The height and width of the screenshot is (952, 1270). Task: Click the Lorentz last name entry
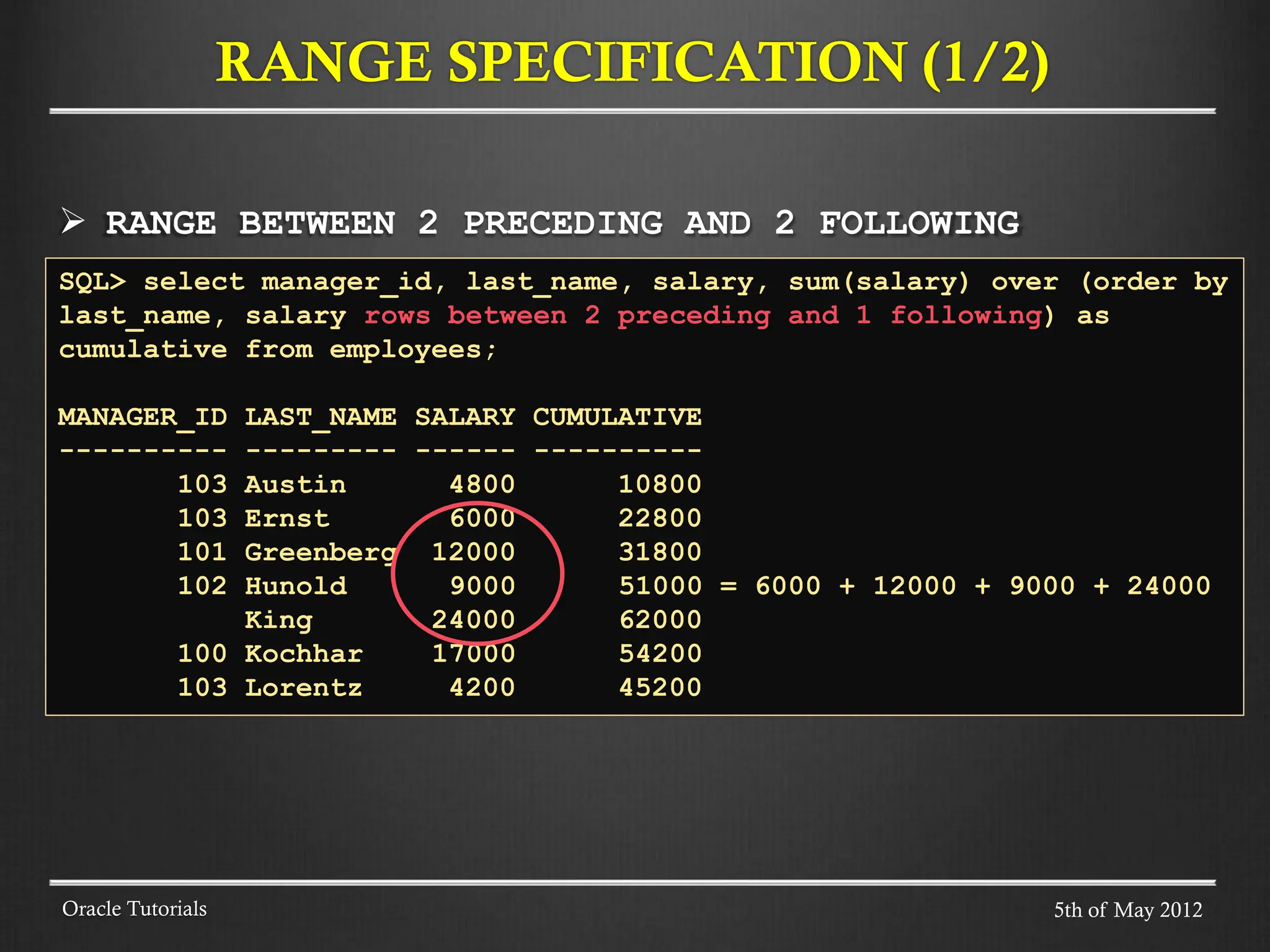click(x=303, y=688)
